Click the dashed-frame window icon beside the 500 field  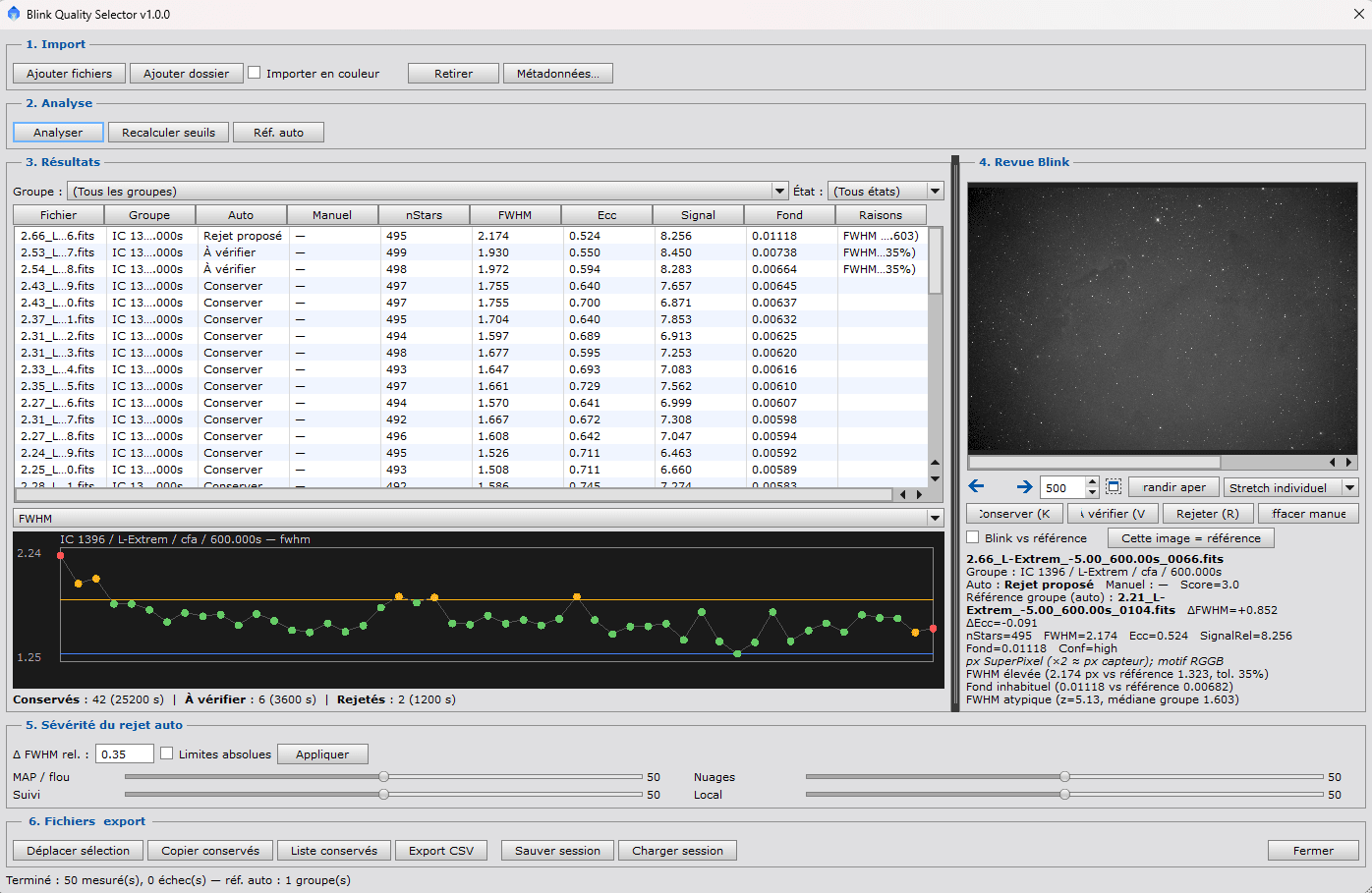[x=1114, y=486]
